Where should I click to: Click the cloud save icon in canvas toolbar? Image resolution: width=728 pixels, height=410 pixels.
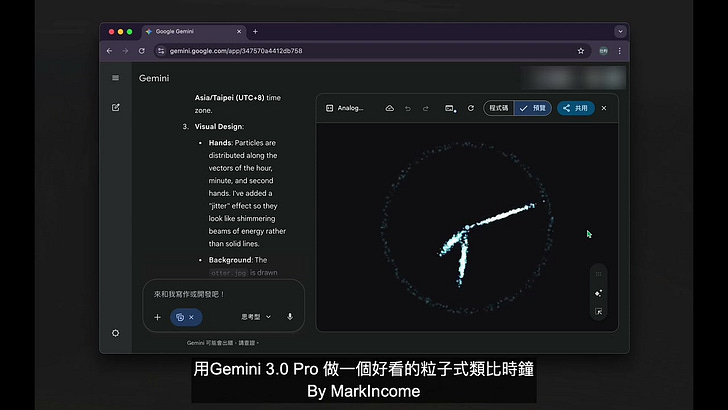[x=390, y=108]
